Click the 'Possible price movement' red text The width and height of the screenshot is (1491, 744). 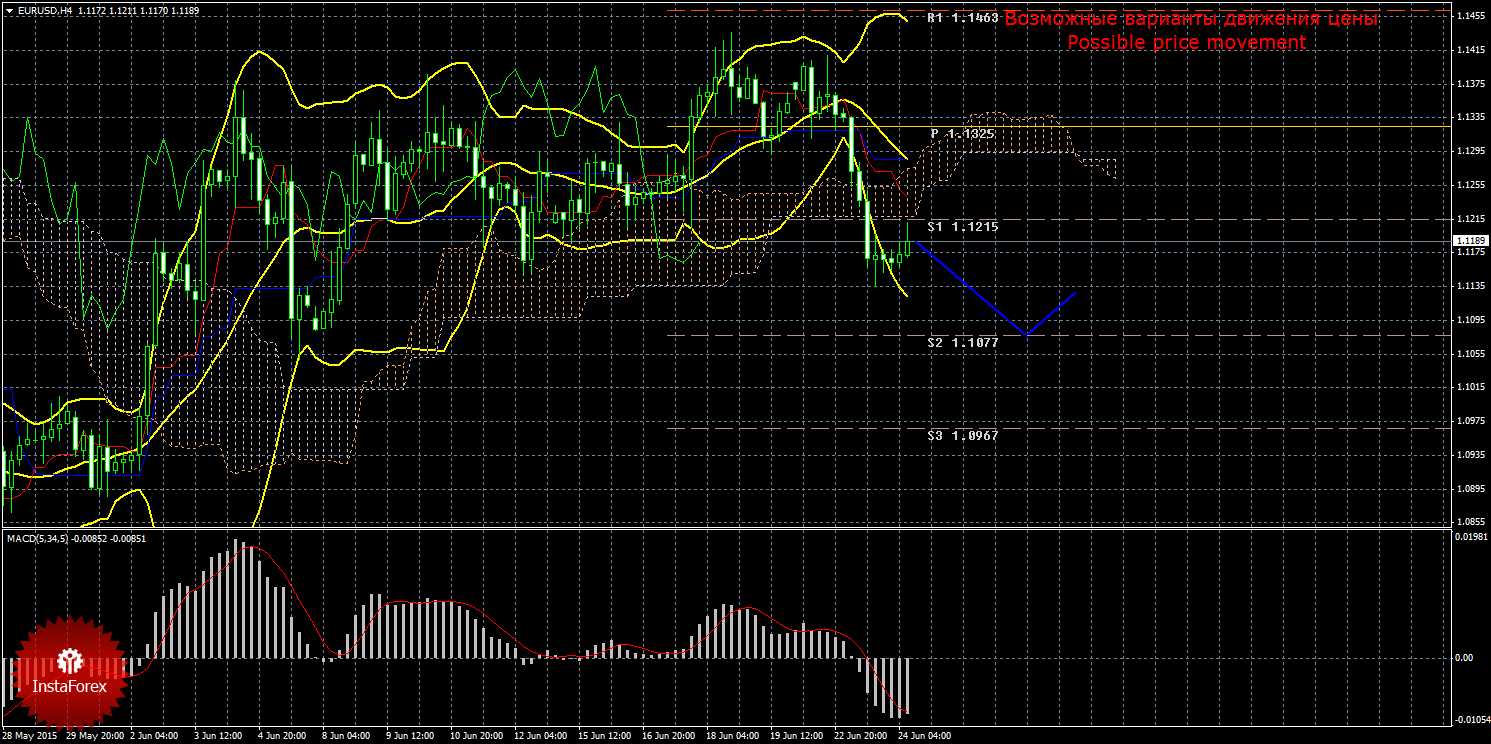click(x=1186, y=43)
